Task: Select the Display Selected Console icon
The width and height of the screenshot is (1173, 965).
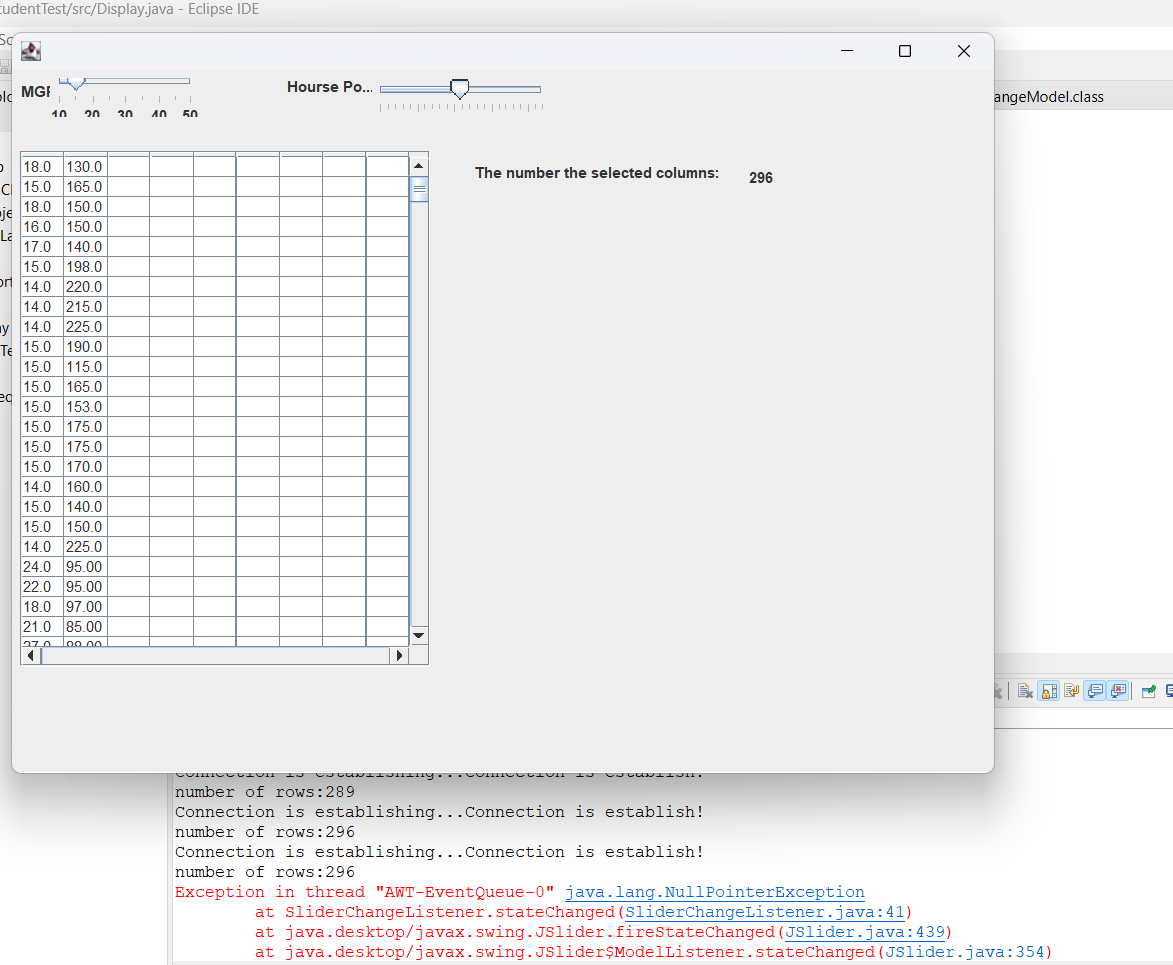Action: [1168, 690]
